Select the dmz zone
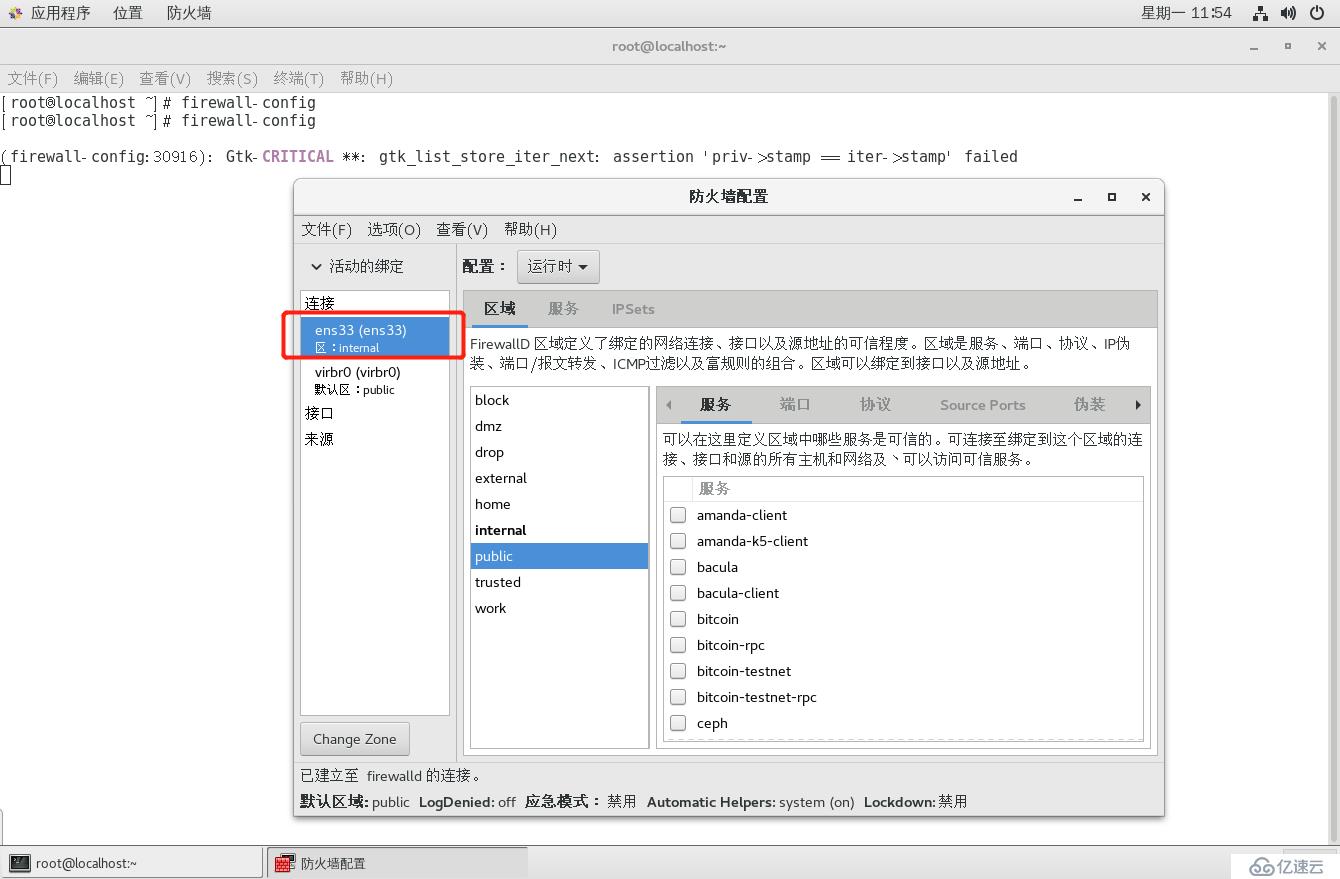 tap(559, 426)
